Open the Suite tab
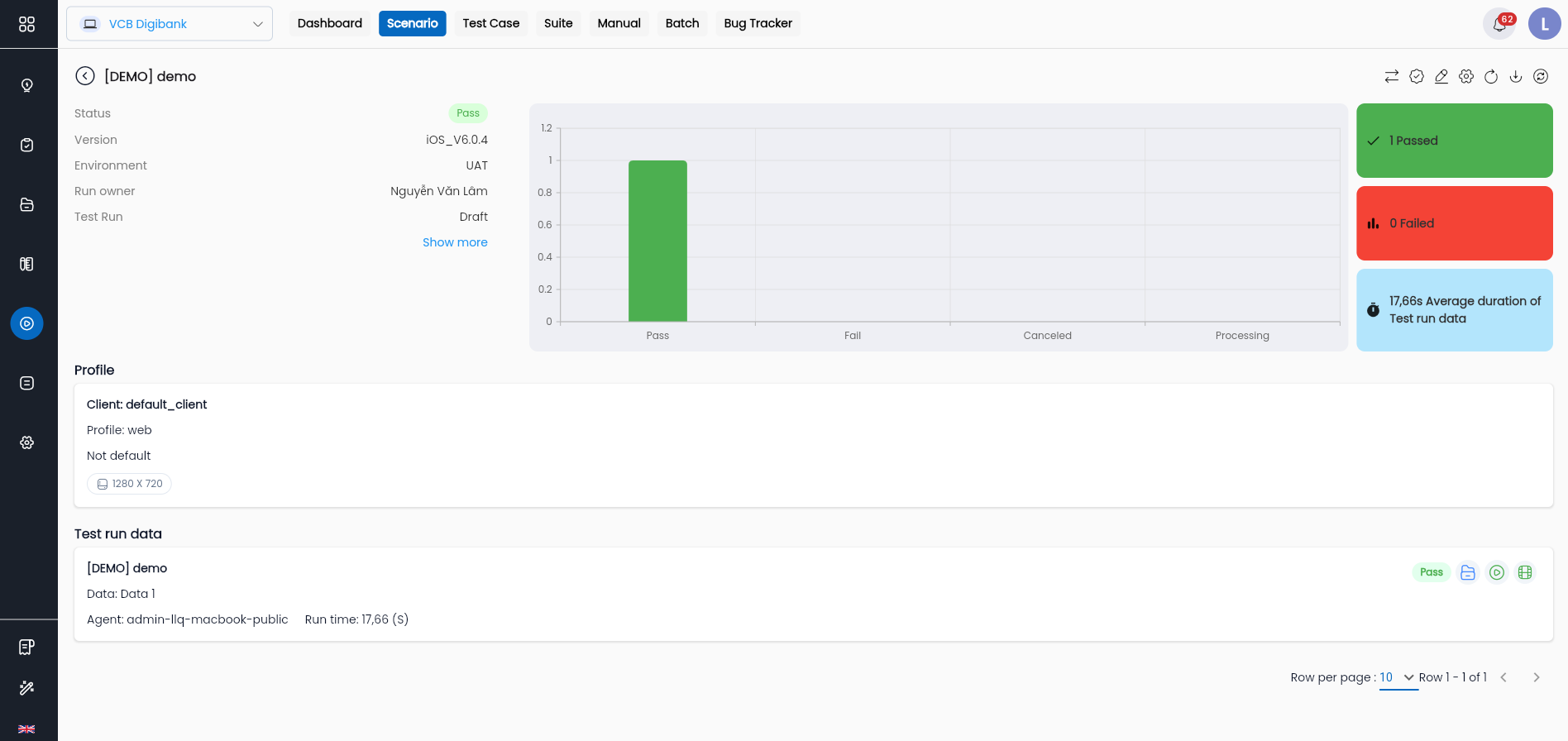The height and width of the screenshot is (741, 1568). pos(558,23)
